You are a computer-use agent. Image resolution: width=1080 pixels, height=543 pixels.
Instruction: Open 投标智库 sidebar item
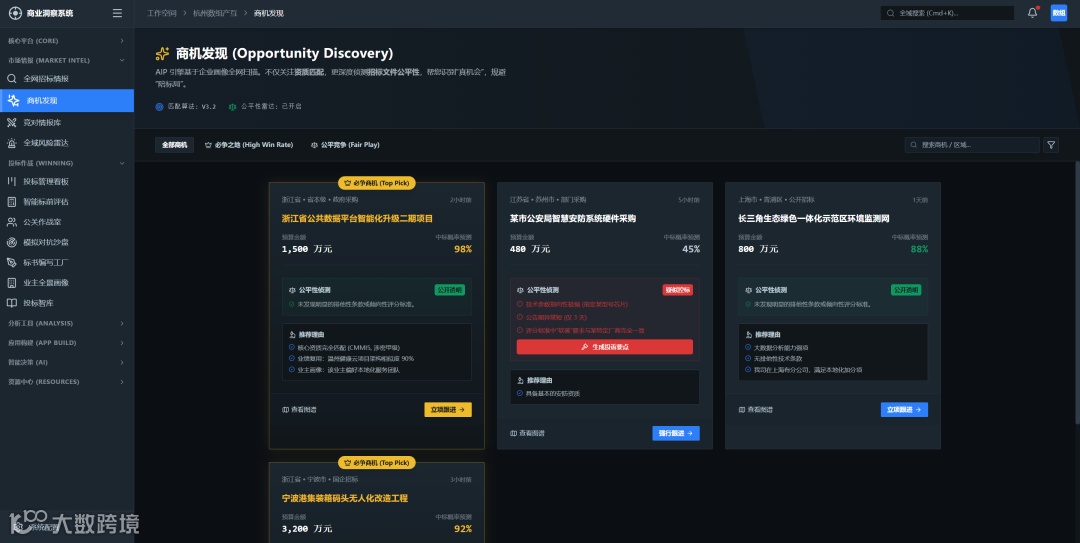(x=67, y=303)
